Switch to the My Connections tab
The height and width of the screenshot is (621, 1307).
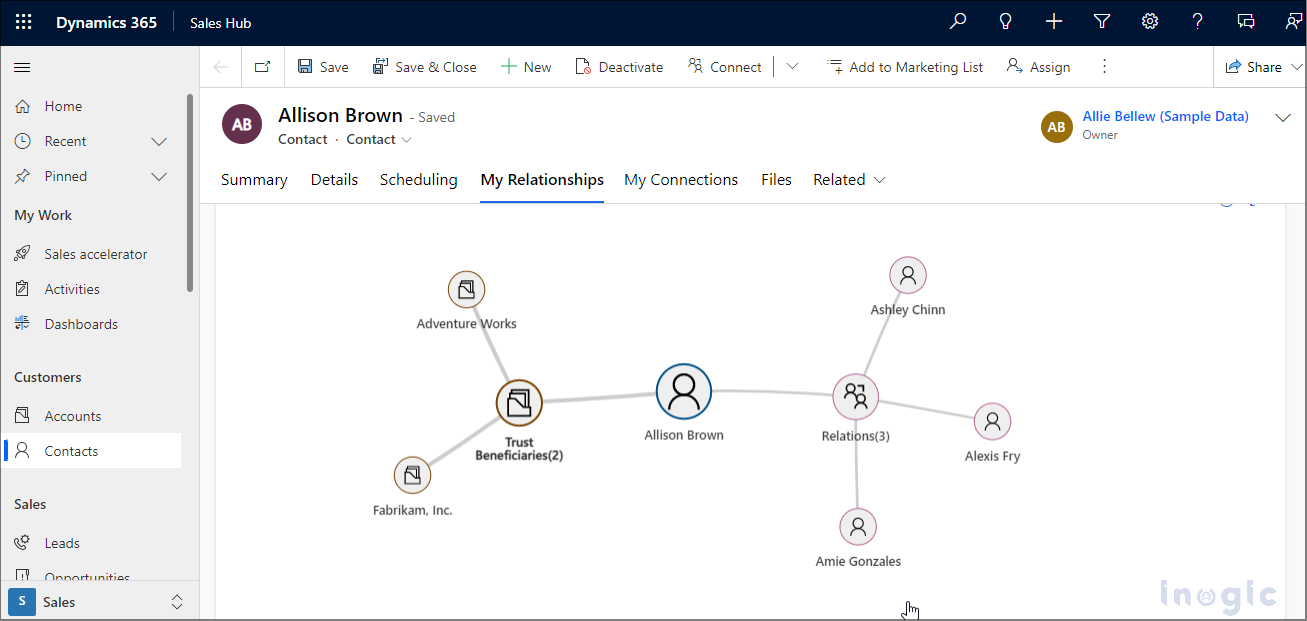tap(681, 180)
